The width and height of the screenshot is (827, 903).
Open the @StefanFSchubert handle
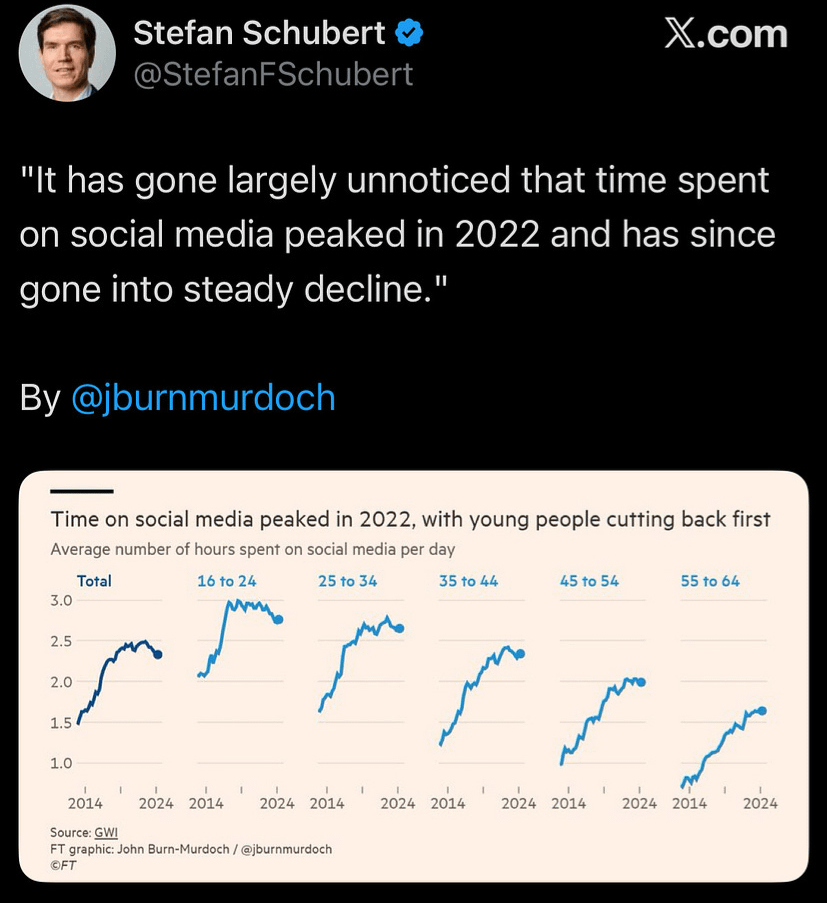(x=272, y=75)
